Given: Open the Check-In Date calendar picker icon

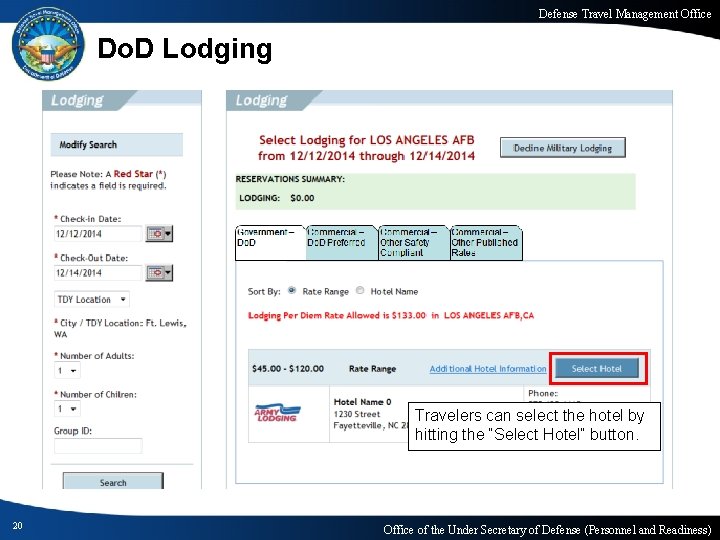Looking at the screenshot, I should [159, 234].
